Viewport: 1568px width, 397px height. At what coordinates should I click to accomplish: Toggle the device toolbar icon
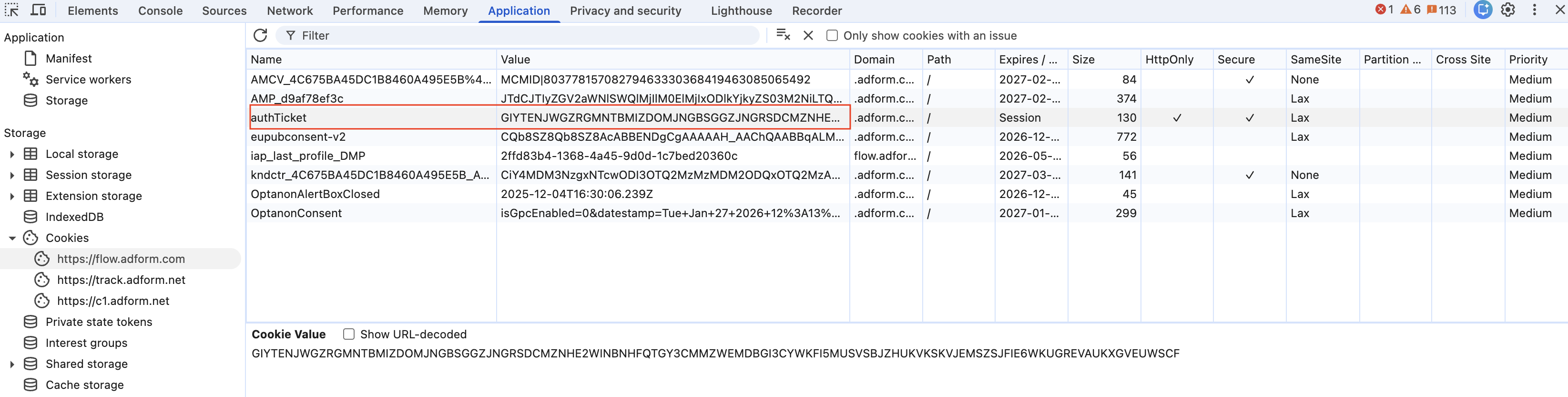point(38,10)
